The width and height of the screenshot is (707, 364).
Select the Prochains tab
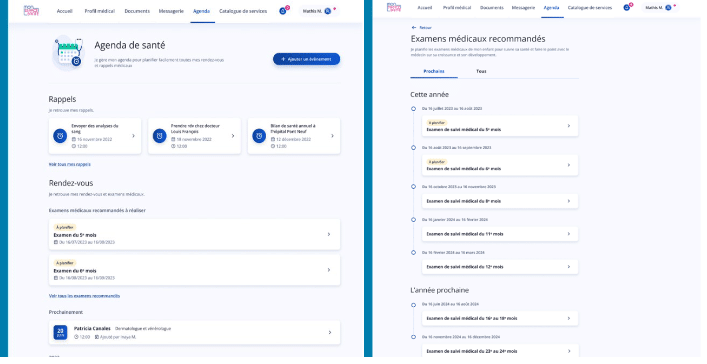[x=434, y=71]
